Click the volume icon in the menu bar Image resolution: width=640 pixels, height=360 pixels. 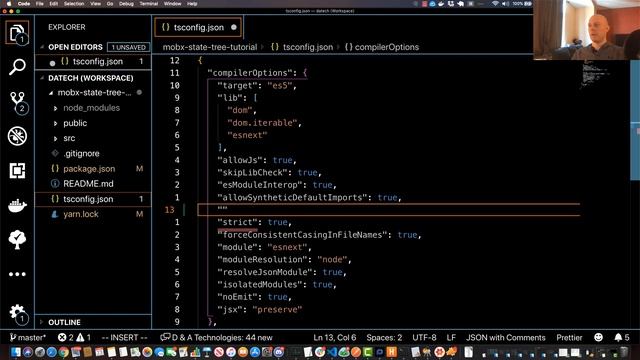[x=505, y=4]
